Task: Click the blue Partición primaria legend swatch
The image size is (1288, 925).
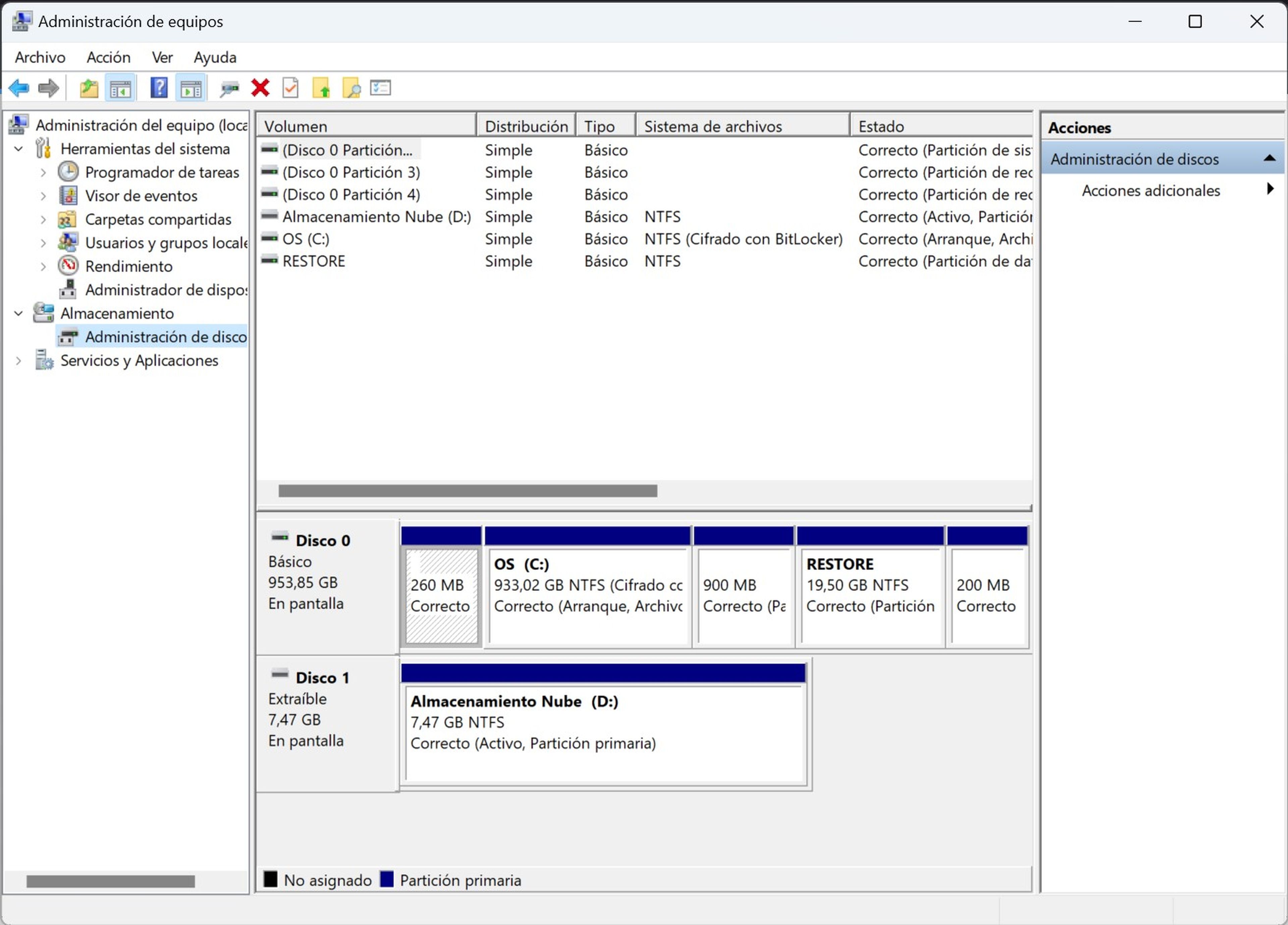Action: click(387, 879)
